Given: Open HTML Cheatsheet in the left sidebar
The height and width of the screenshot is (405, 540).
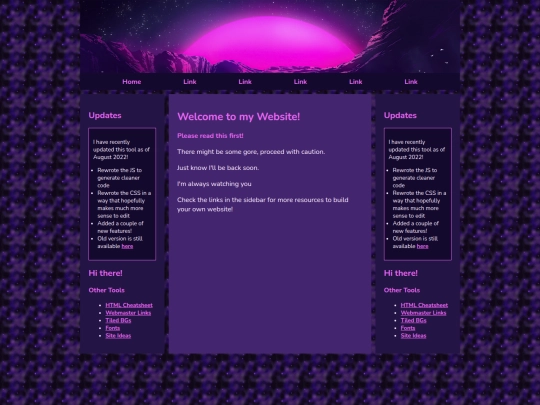Looking at the screenshot, I should [x=129, y=305].
